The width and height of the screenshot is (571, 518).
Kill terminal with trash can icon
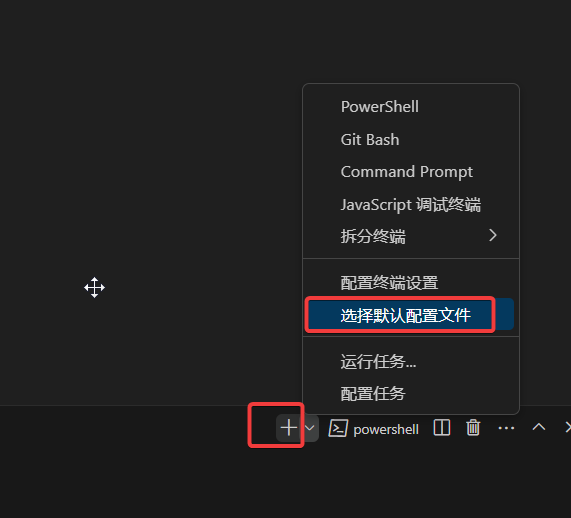(x=473, y=428)
